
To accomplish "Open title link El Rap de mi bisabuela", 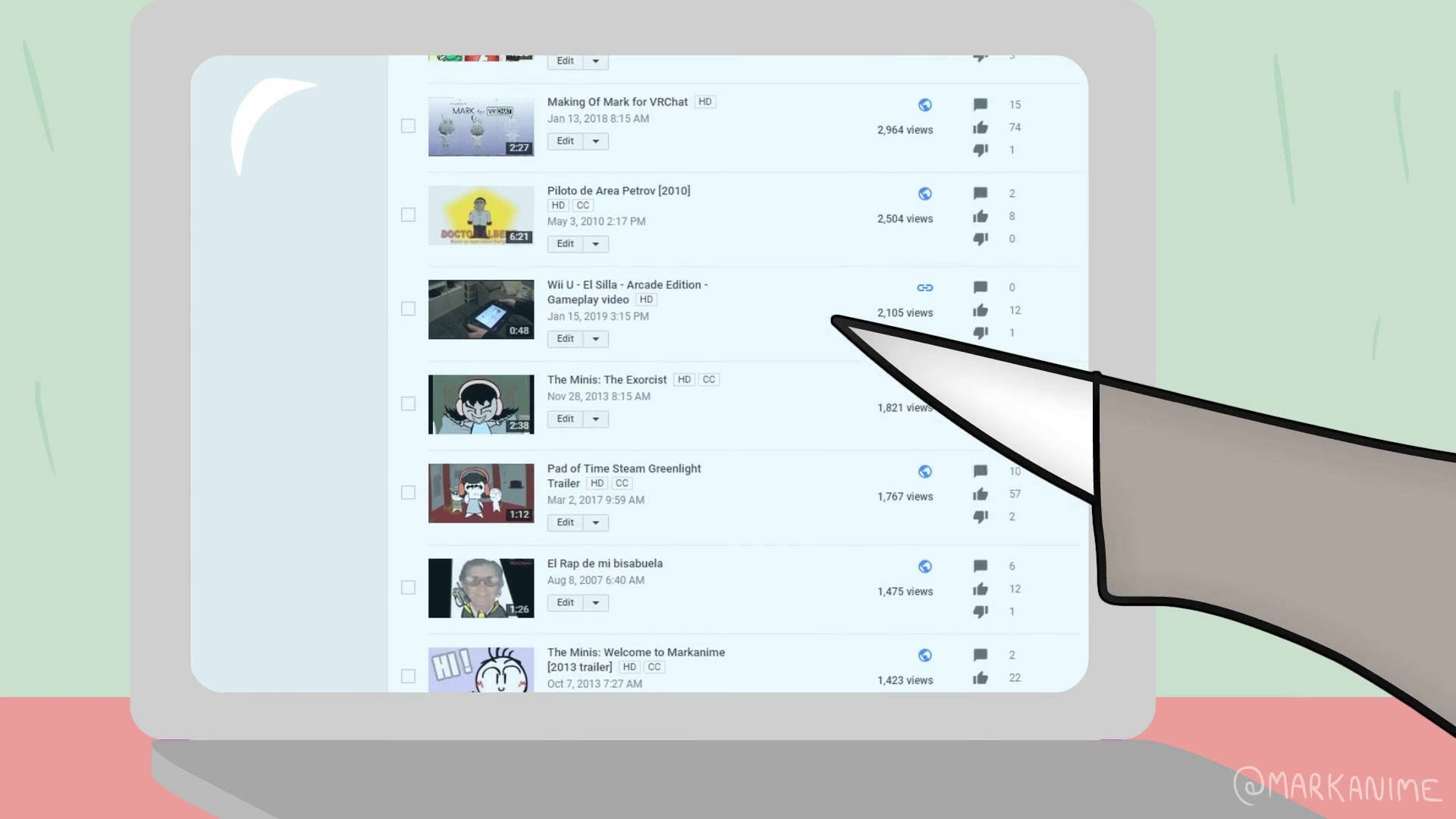I will 605,563.
